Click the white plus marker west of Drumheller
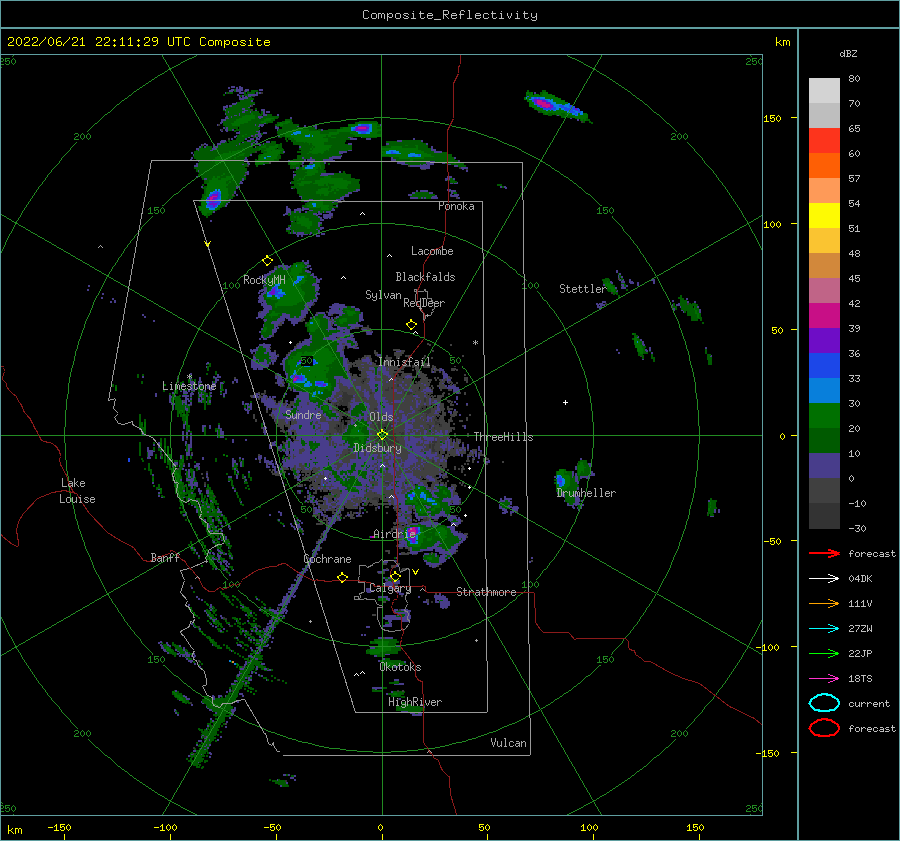The image size is (900, 841). tap(565, 402)
